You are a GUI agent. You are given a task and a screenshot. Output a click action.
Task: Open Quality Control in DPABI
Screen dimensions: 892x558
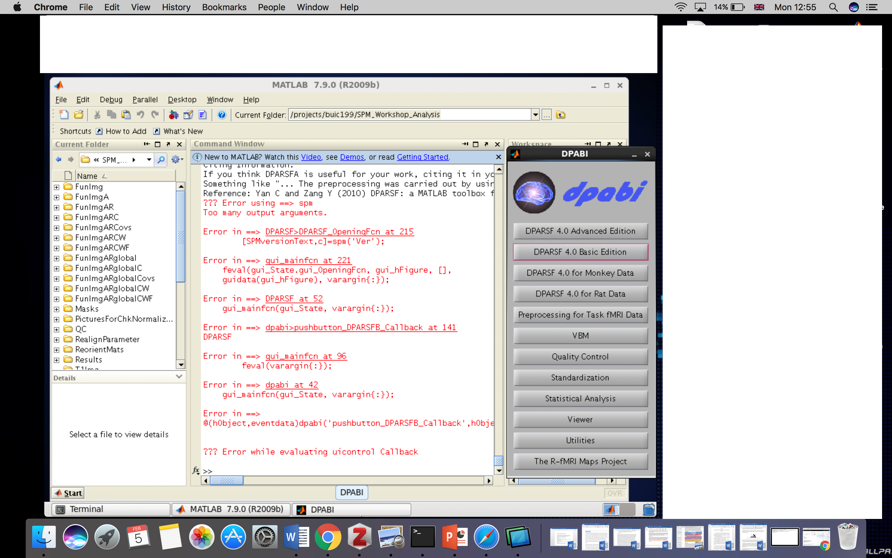580,357
